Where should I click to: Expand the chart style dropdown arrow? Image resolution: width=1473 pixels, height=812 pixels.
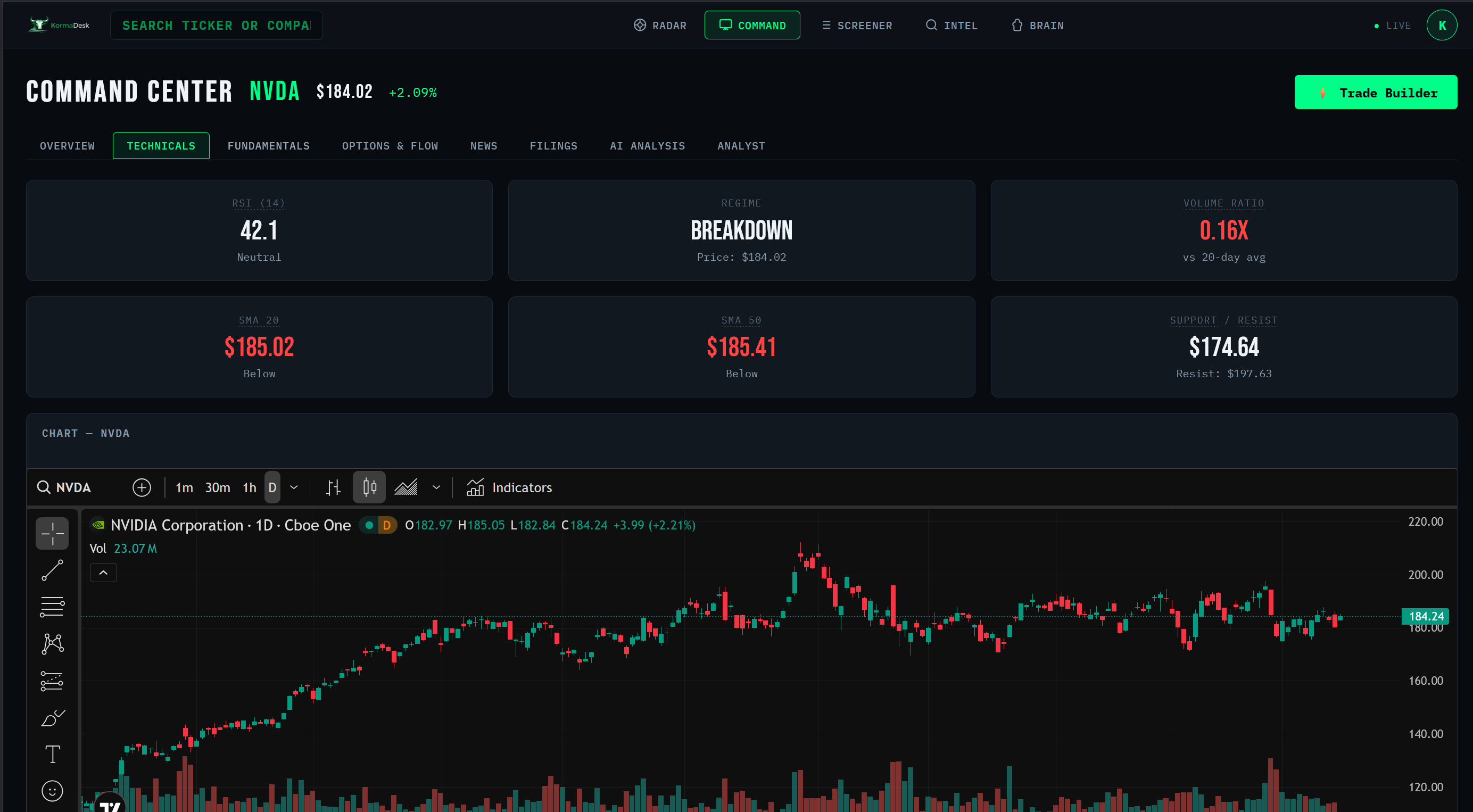(436, 487)
